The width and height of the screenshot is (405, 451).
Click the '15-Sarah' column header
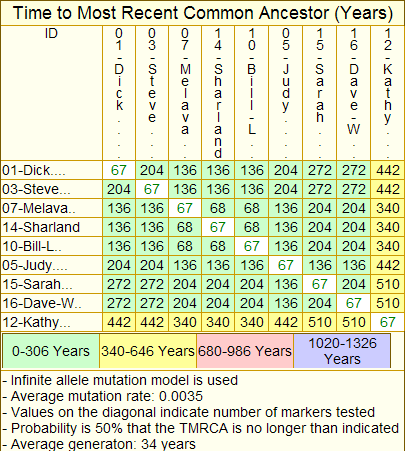[x=320, y=93]
